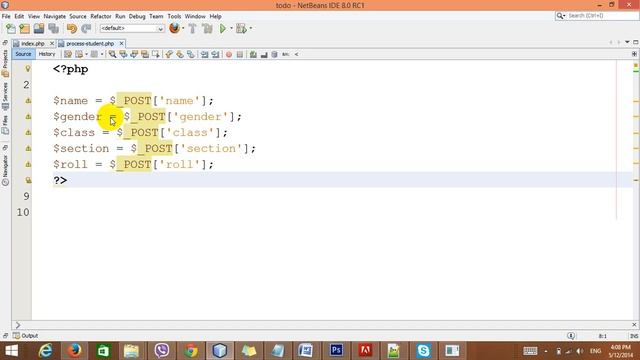Open the Navigator side panel
Screen dimensions: 640x360
[5, 171]
